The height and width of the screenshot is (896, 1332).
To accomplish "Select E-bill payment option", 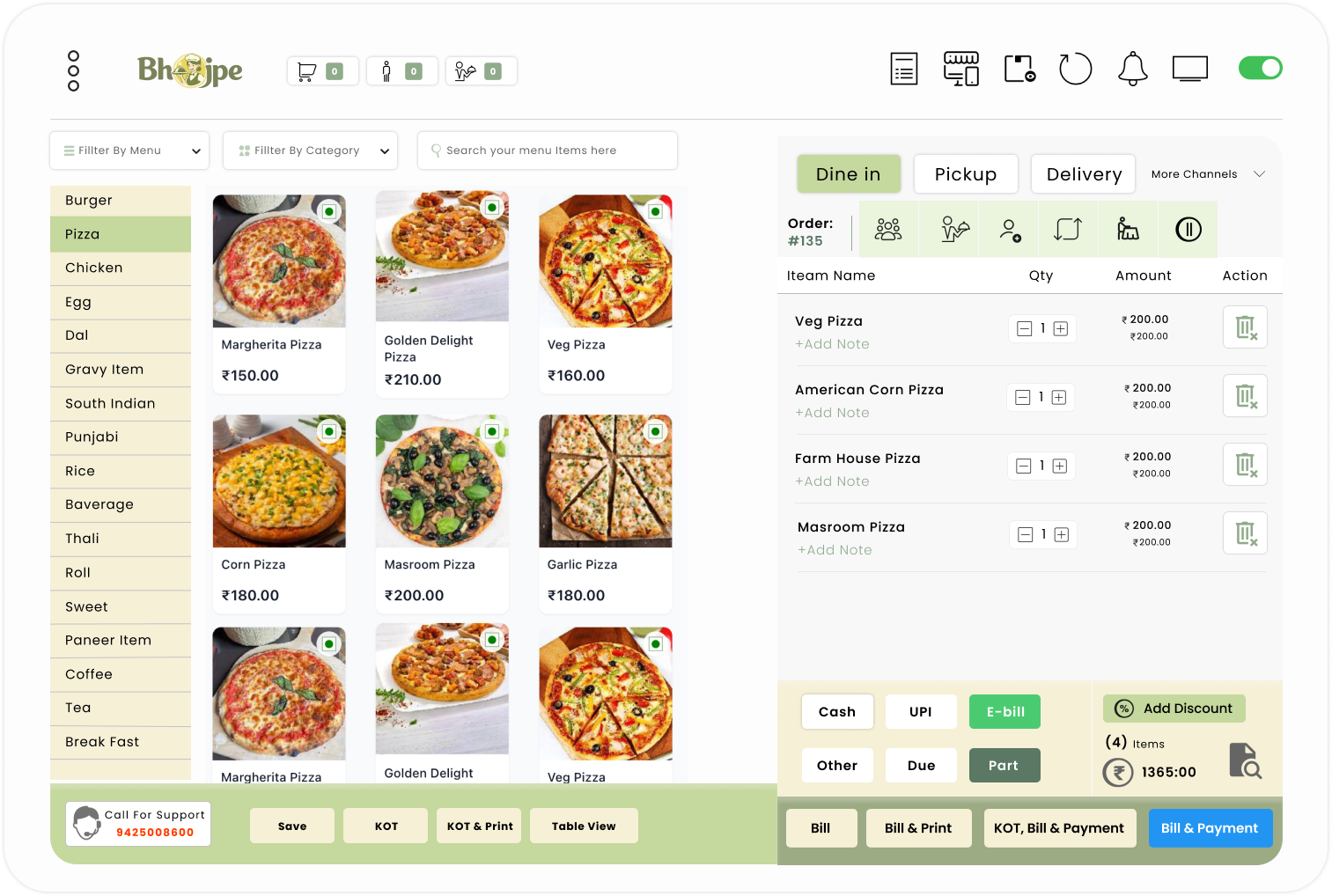I will [x=1005, y=712].
